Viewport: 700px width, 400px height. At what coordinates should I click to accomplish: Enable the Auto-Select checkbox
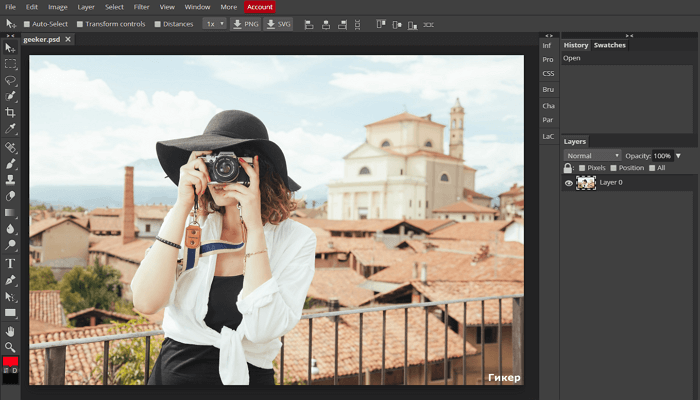[26, 23]
